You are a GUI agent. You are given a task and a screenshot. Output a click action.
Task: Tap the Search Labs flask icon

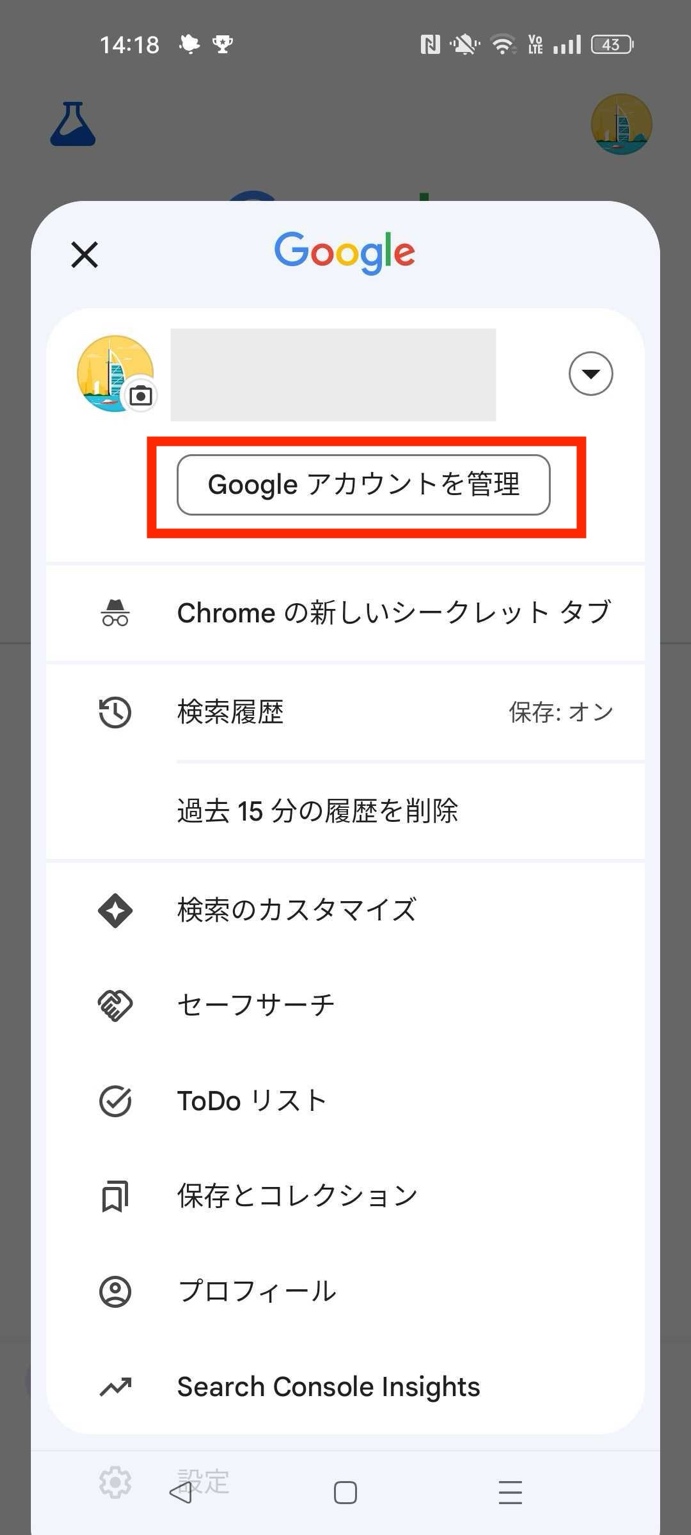tap(73, 123)
